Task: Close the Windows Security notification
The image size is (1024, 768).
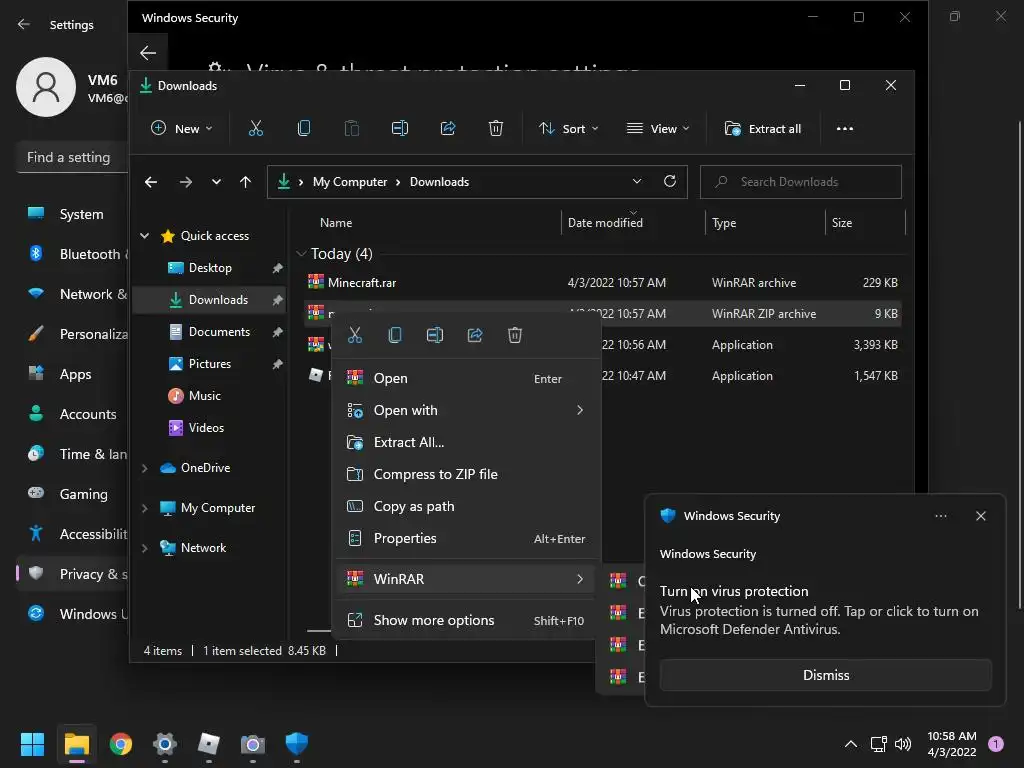Action: (x=980, y=516)
